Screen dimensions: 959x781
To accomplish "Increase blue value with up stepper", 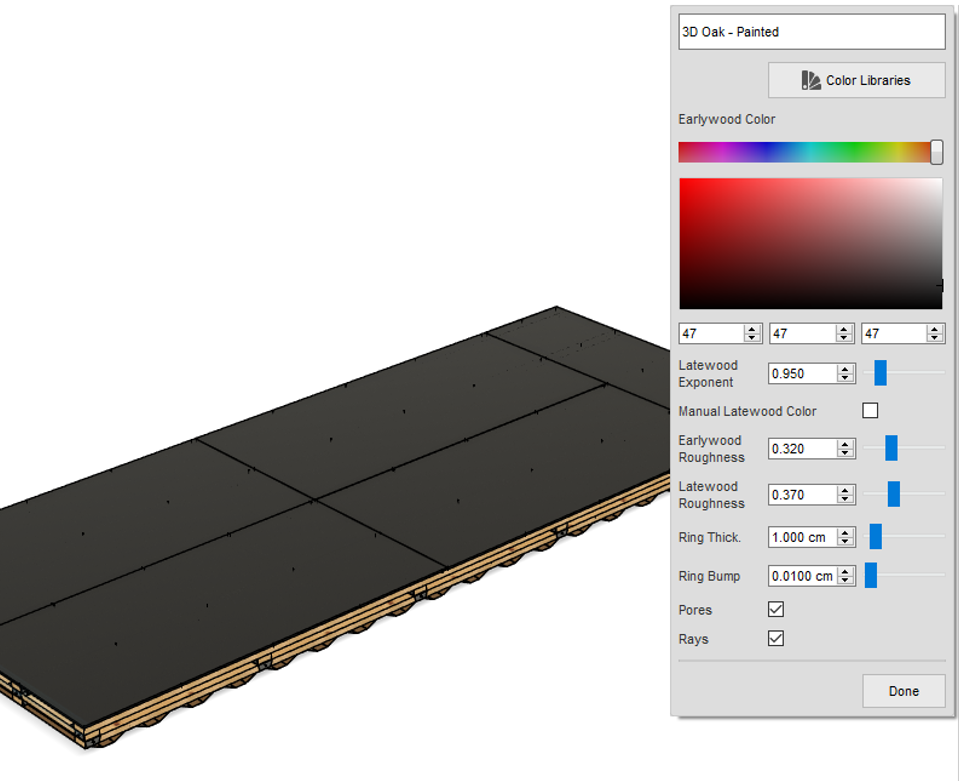I will tap(934, 329).
